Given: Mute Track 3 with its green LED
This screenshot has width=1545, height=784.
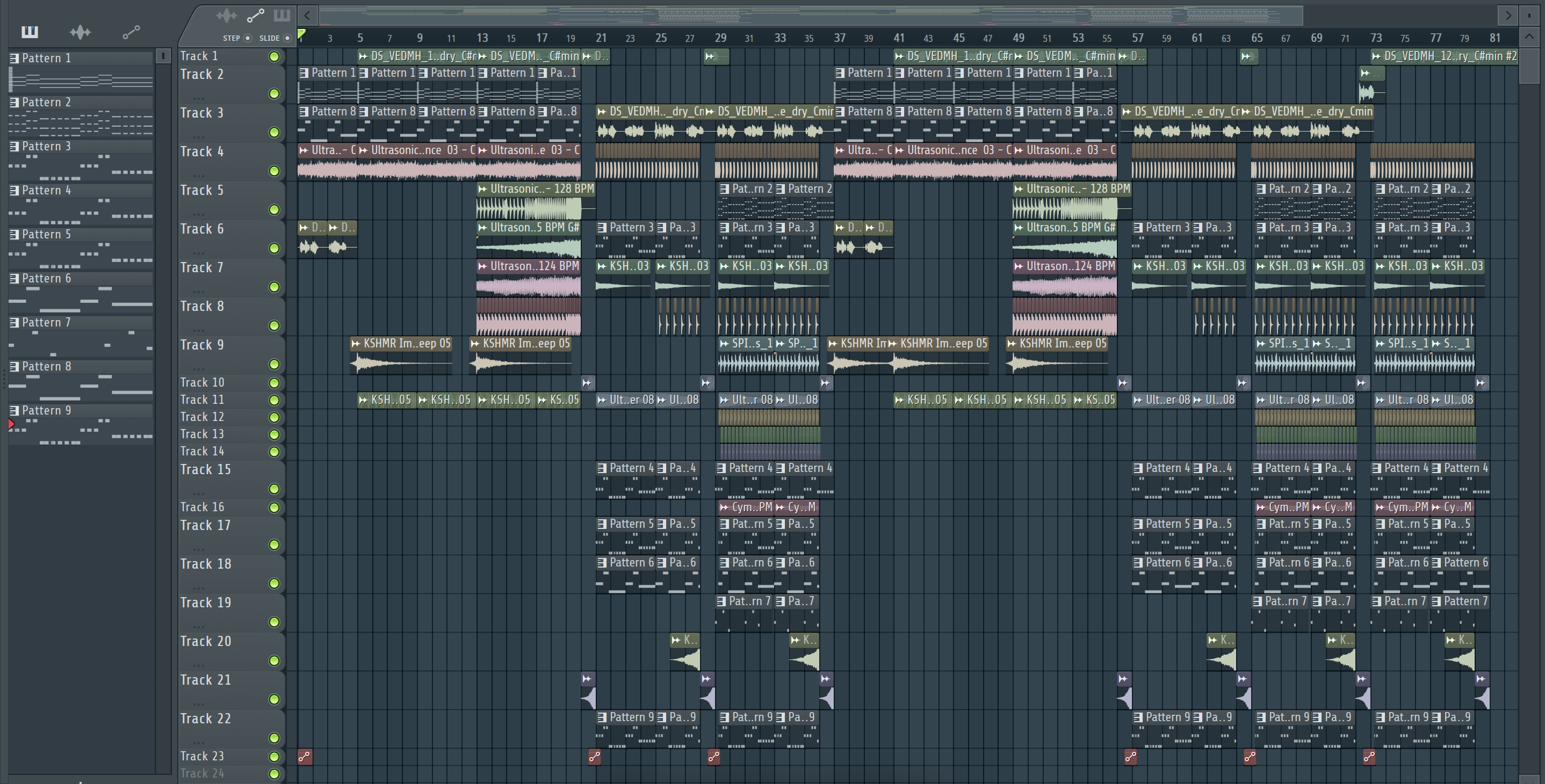Looking at the screenshot, I should click(x=274, y=132).
